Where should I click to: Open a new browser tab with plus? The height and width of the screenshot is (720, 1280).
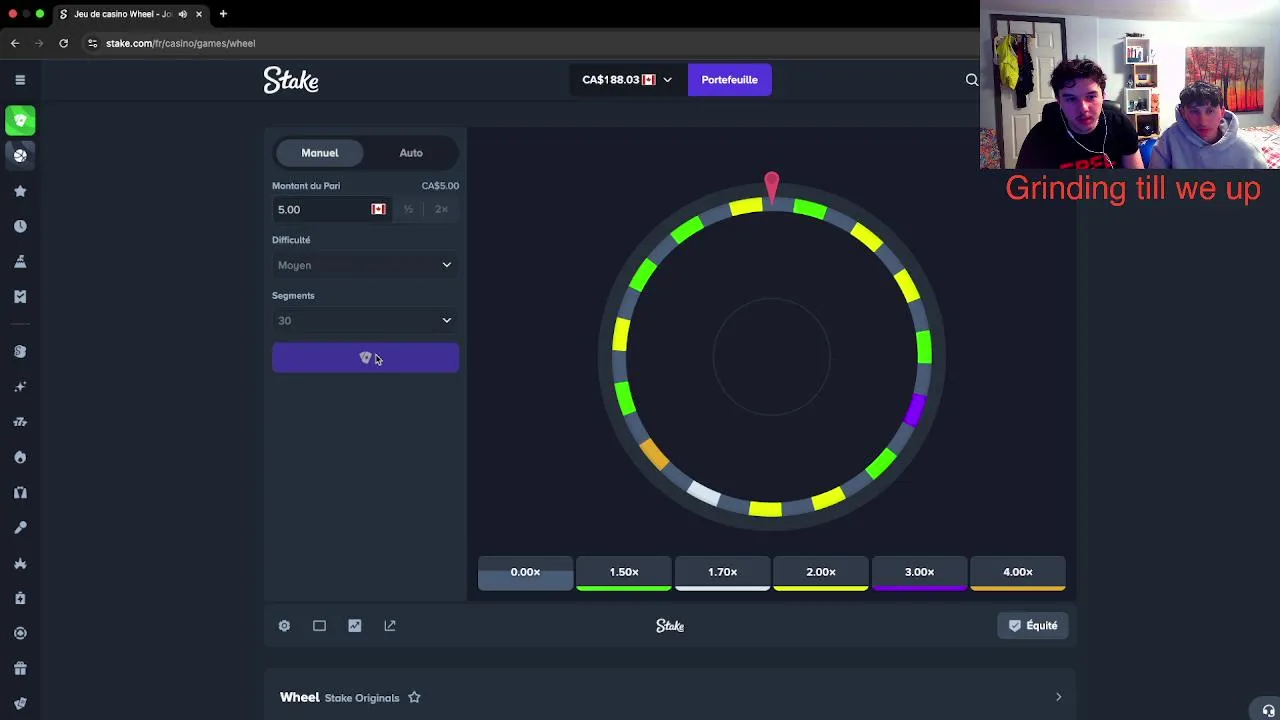223,14
